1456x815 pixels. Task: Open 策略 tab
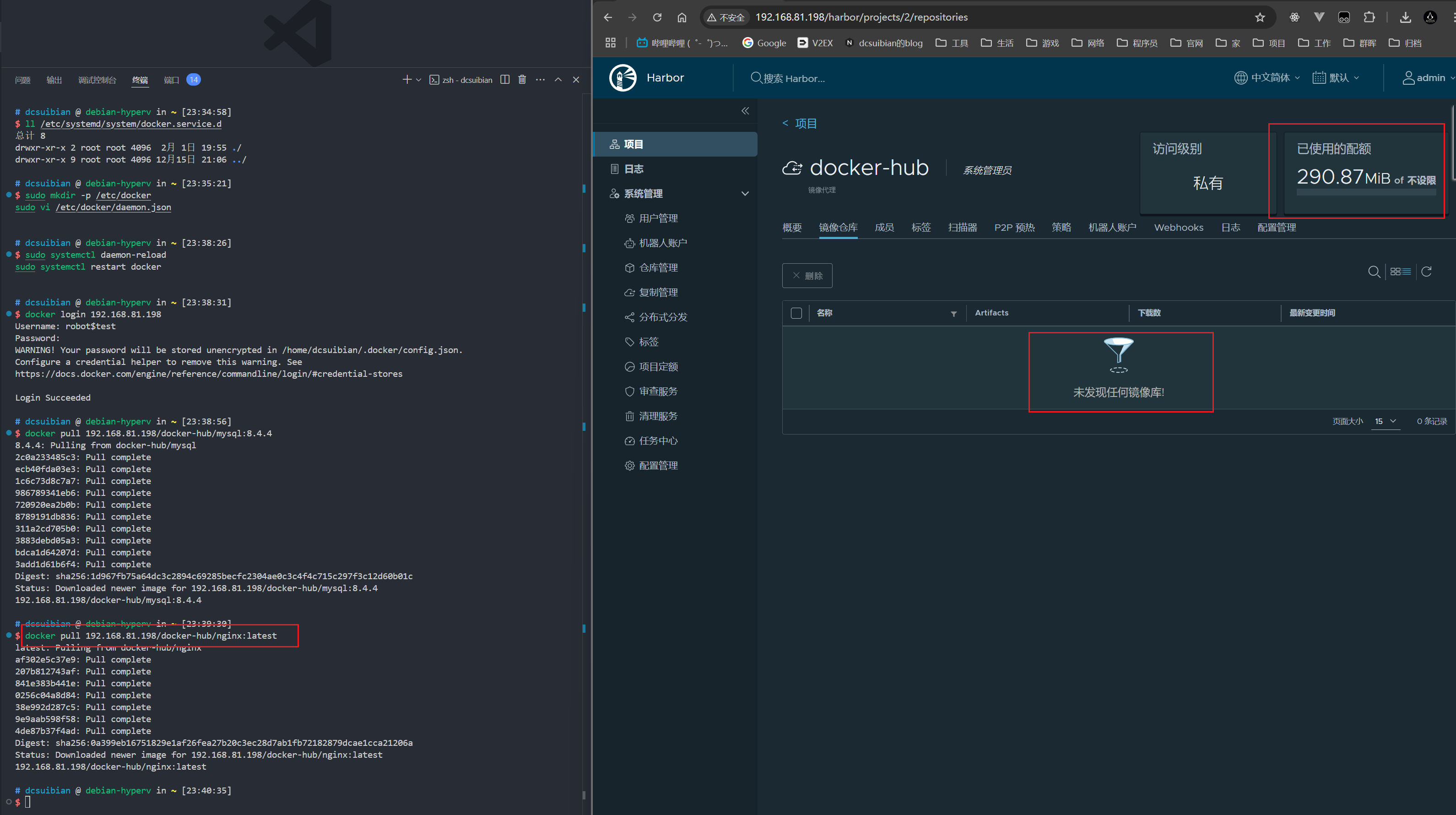tap(1061, 228)
